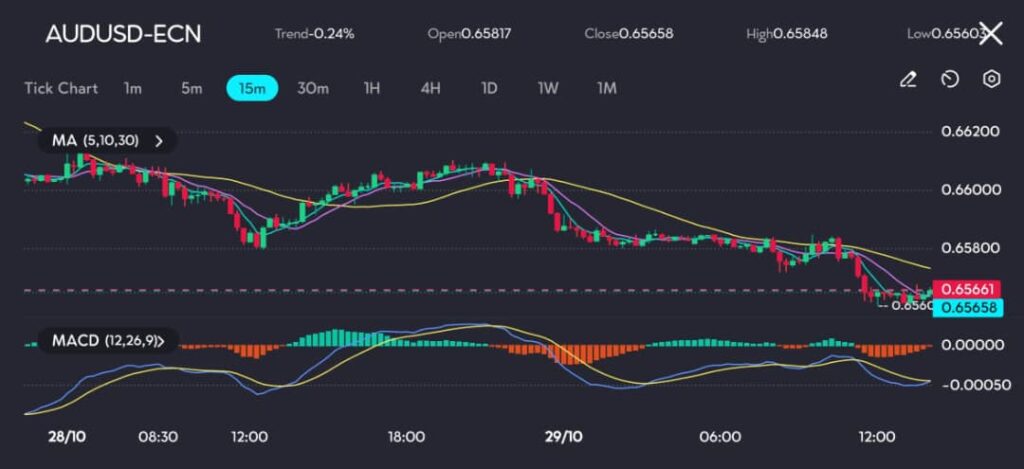Switch to Tick Chart view
The height and width of the screenshot is (469, 1024).
pyautogui.click(x=61, y=88)
